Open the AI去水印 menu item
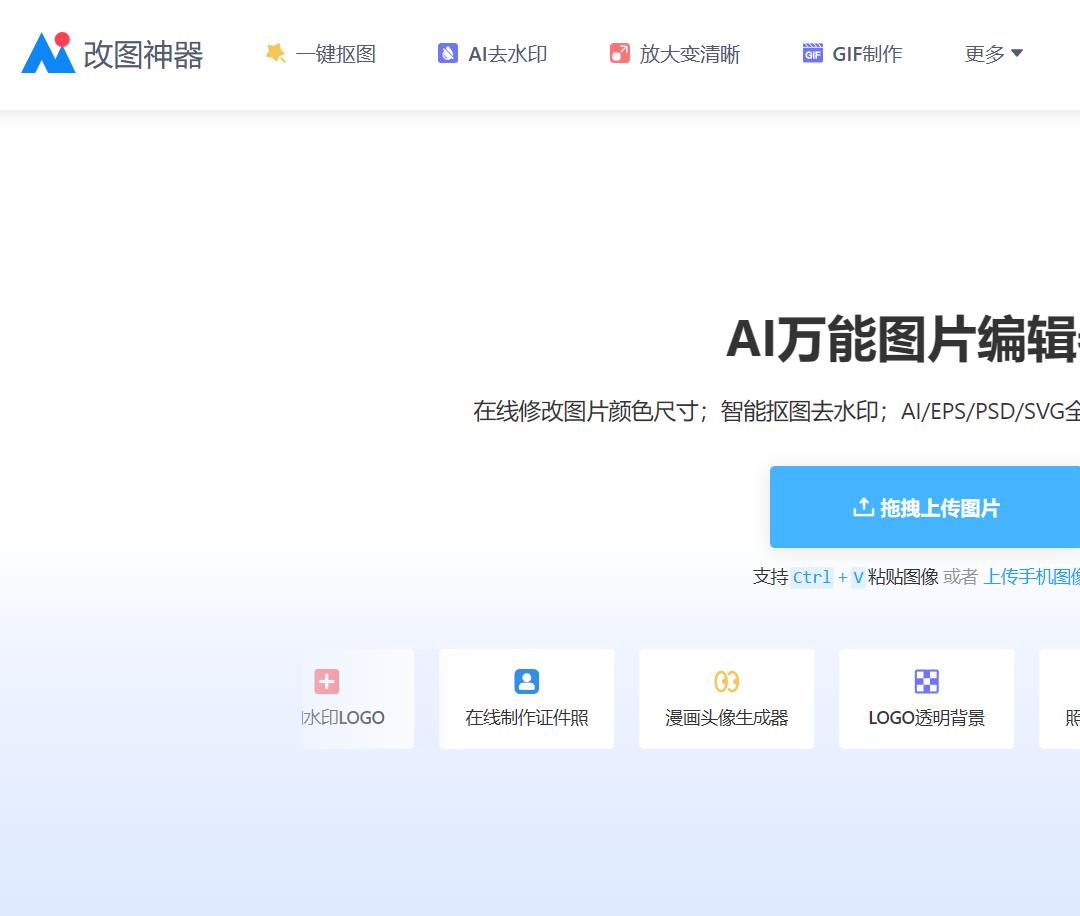 pos(504,55)
